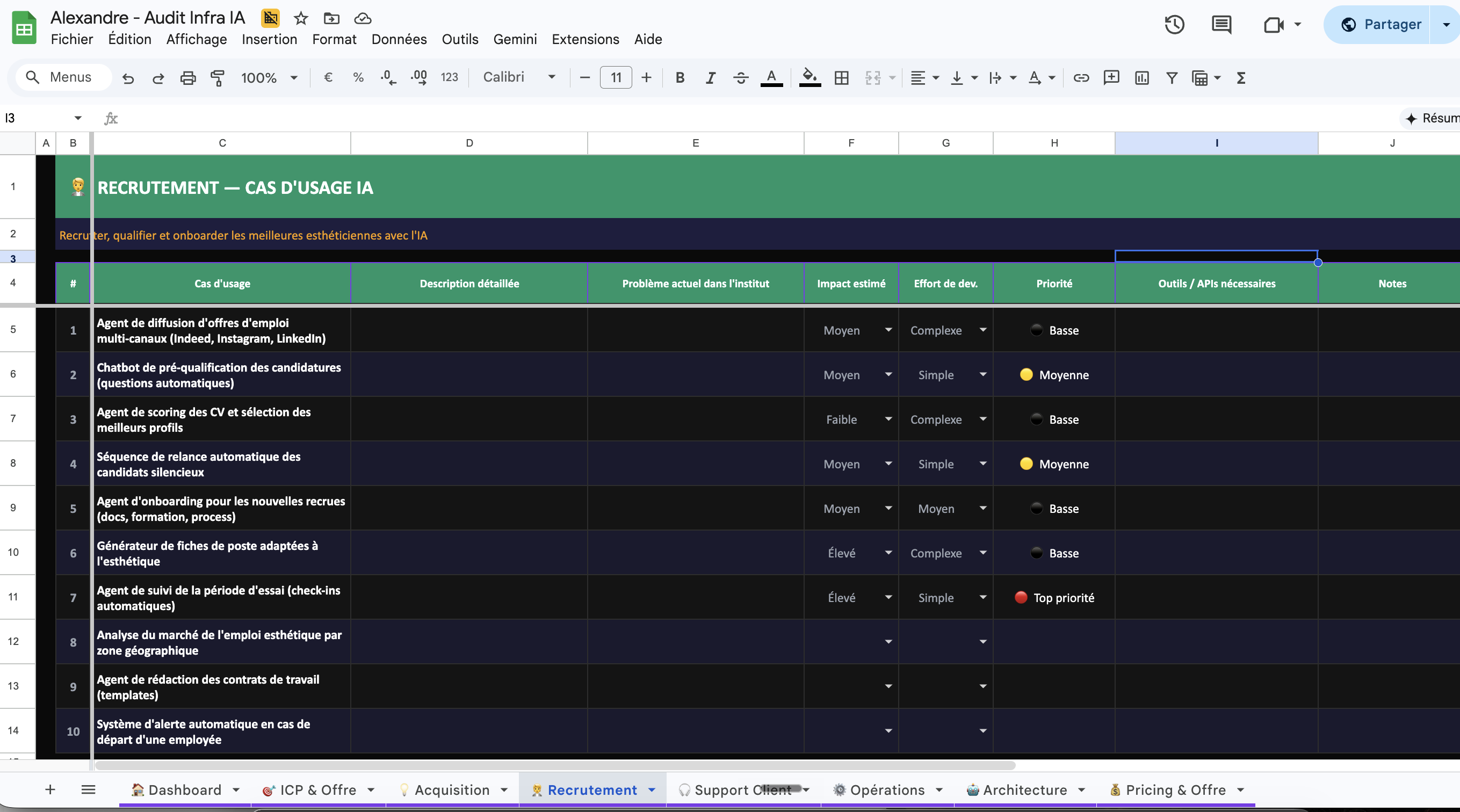Select column I header

(1216, 143)
